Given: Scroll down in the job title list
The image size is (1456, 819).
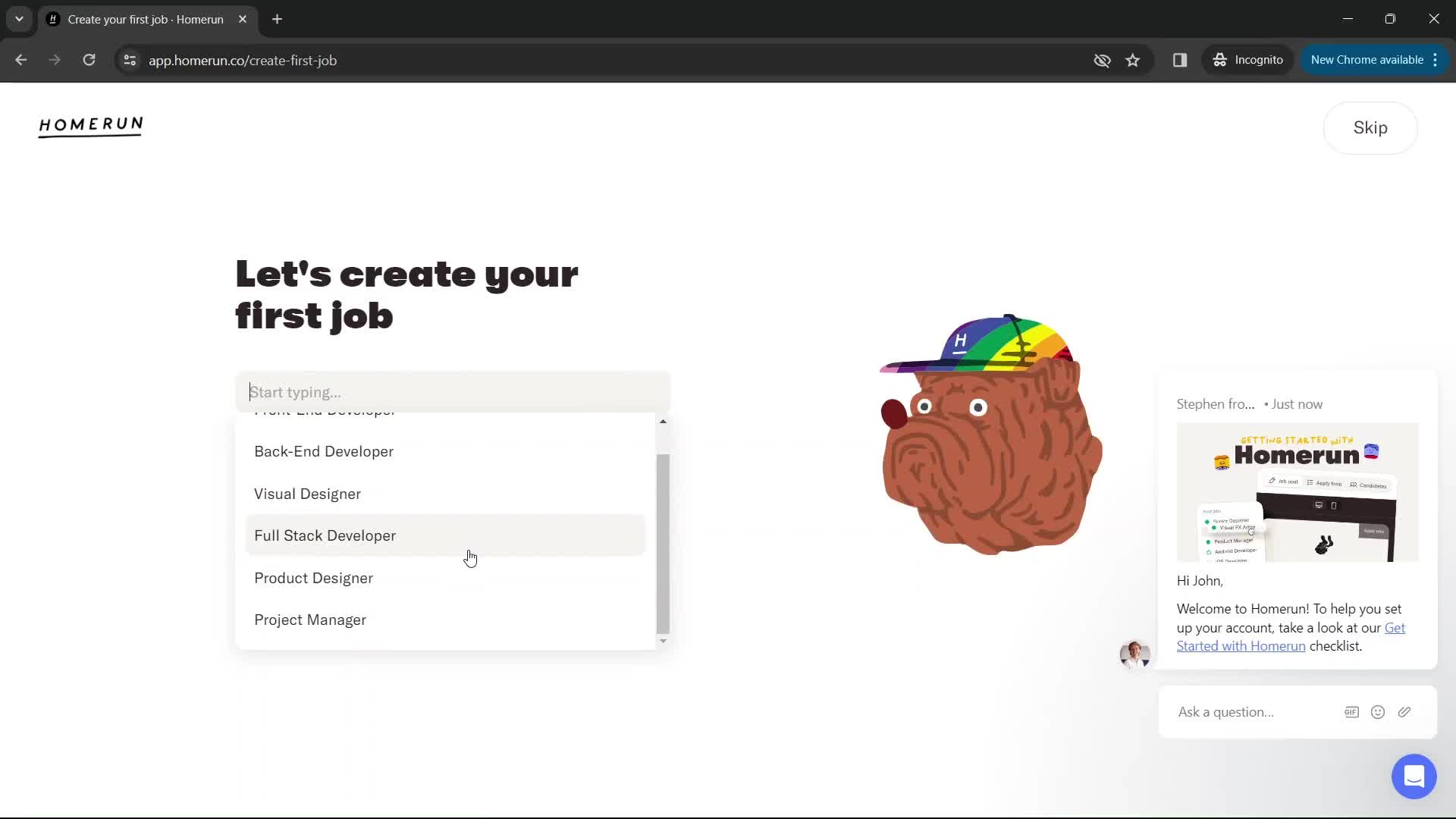Looking at the screenshot, I should (663, 640).
